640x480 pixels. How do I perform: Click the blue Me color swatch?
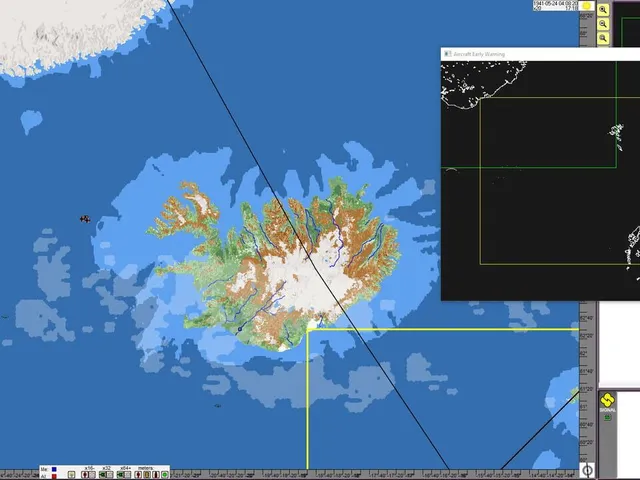coord(54,469)
